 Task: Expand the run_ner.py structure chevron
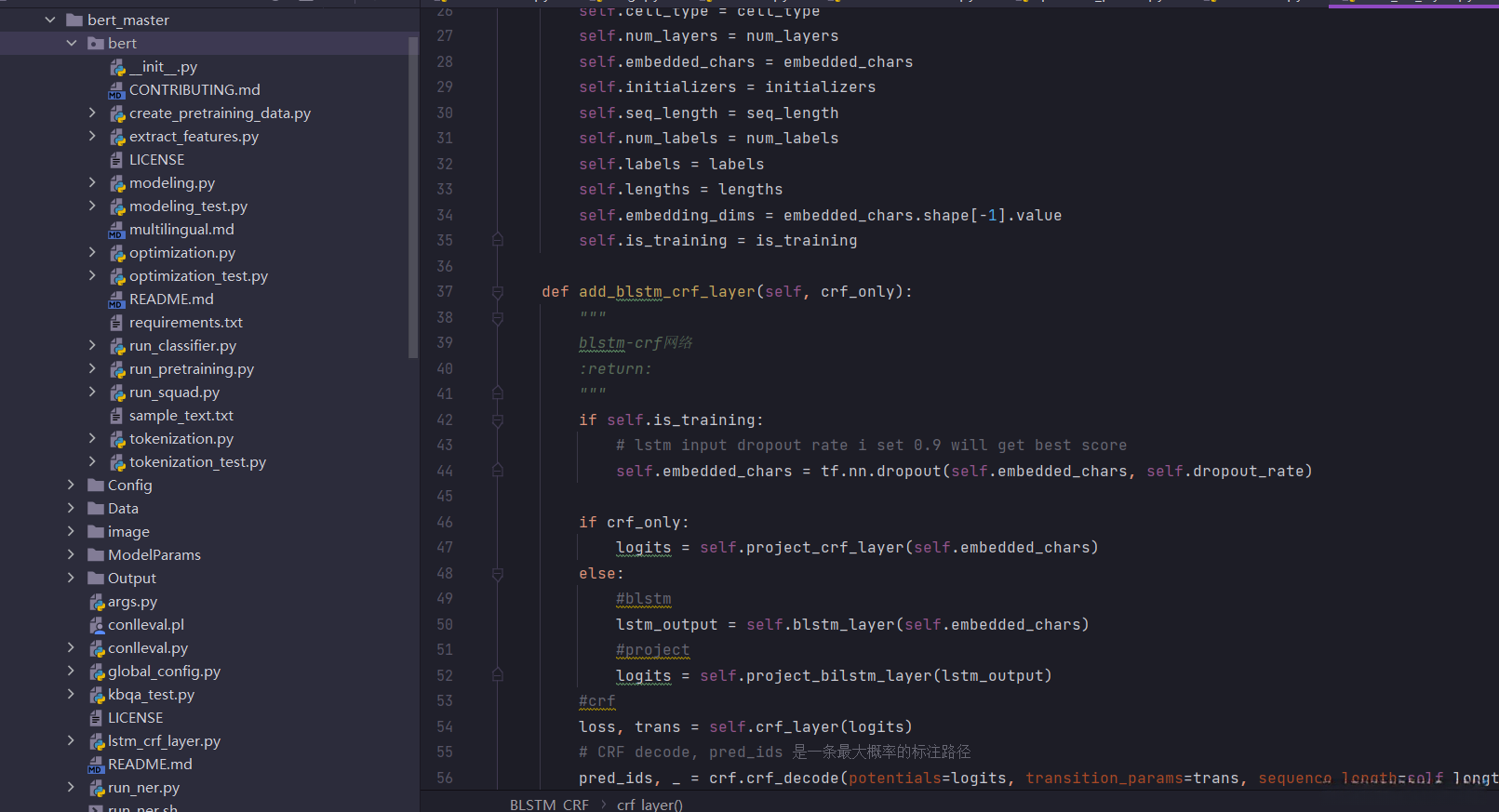tap(71, 787)
